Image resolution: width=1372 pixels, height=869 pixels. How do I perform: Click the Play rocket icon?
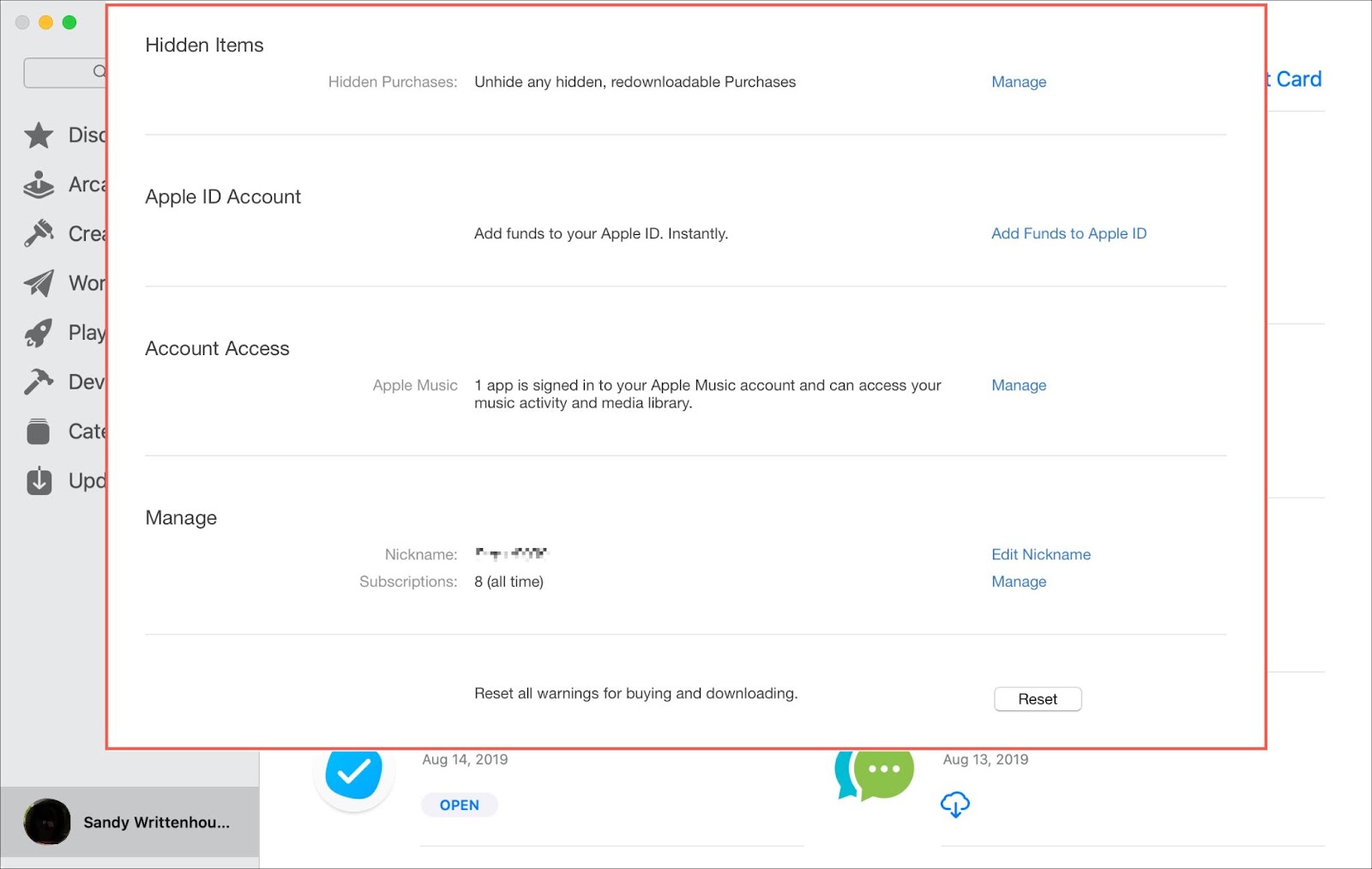39,333
